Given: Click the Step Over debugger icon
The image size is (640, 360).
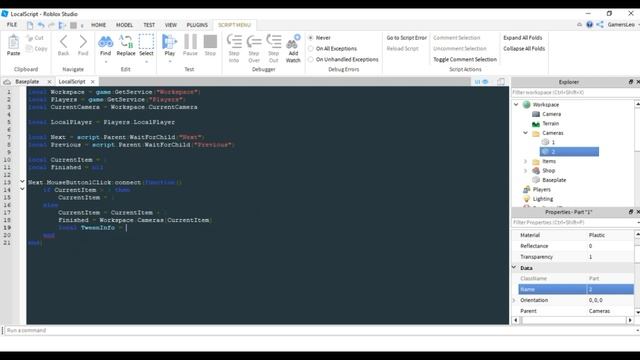Looking at the screenshot, I should point(254,42).
